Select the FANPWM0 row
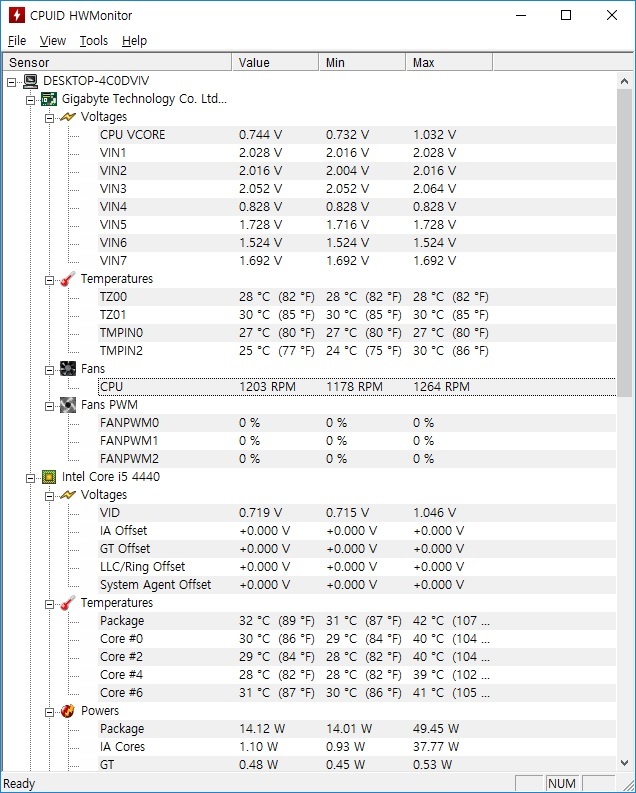Viewport: 636px width, 793px height. pos(357,423)
